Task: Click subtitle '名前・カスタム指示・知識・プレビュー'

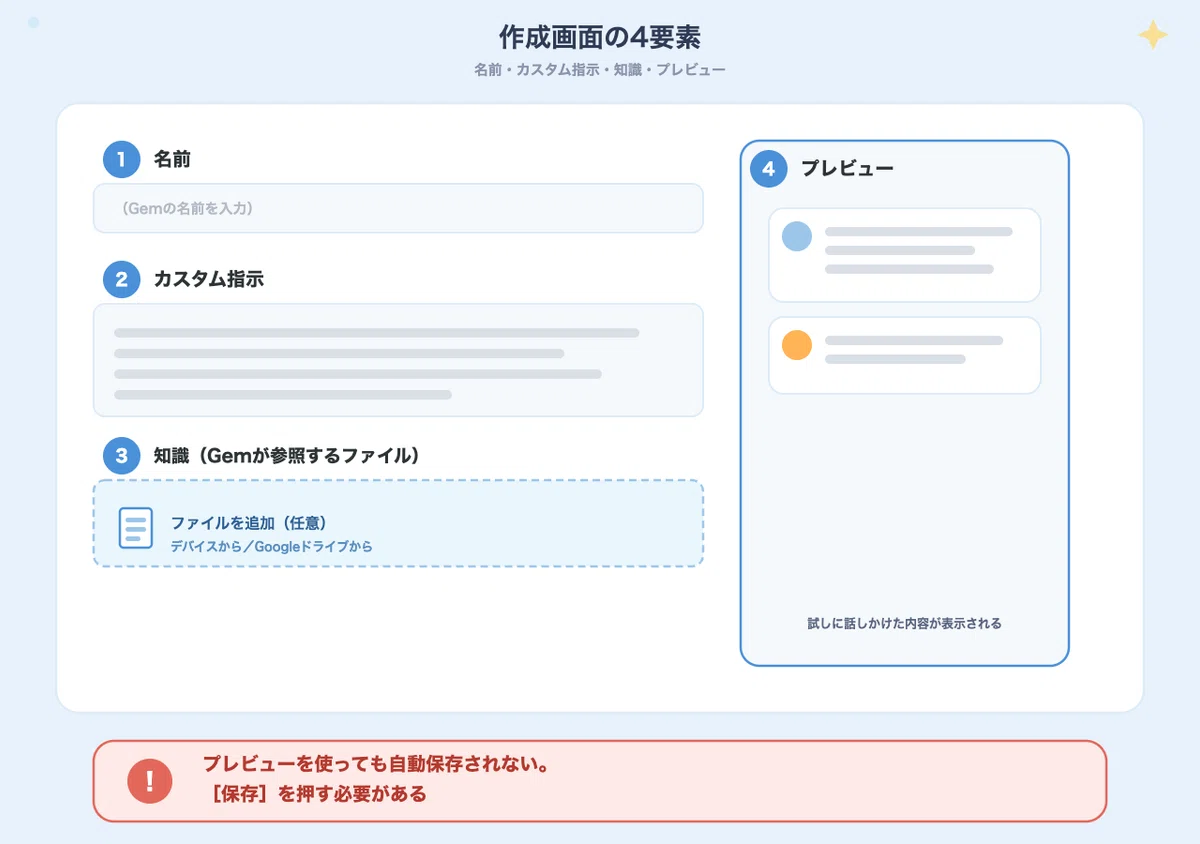Action: point(600,71)
